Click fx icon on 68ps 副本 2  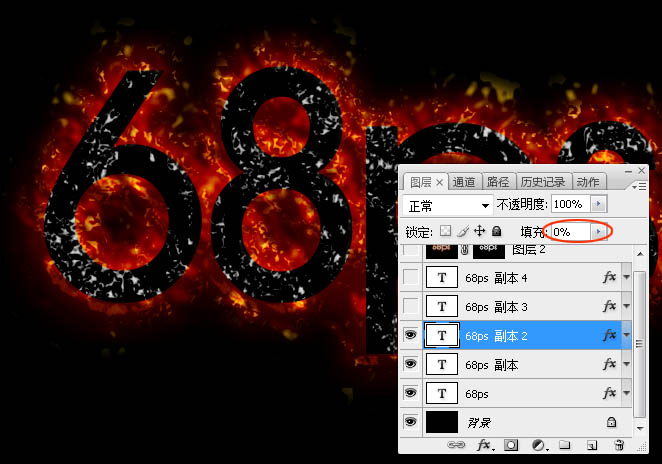click(609, 335)
